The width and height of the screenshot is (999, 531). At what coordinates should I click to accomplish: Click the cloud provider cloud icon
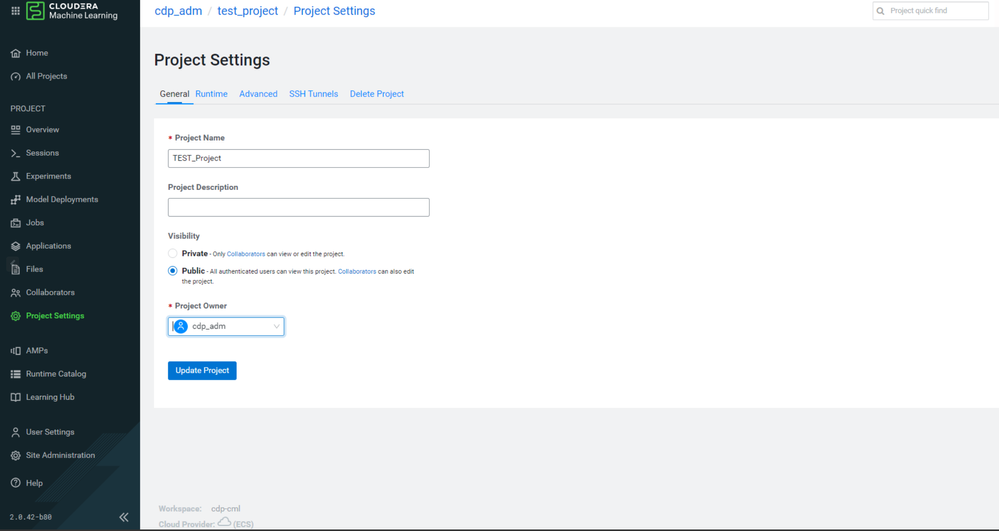pos(224,521)
